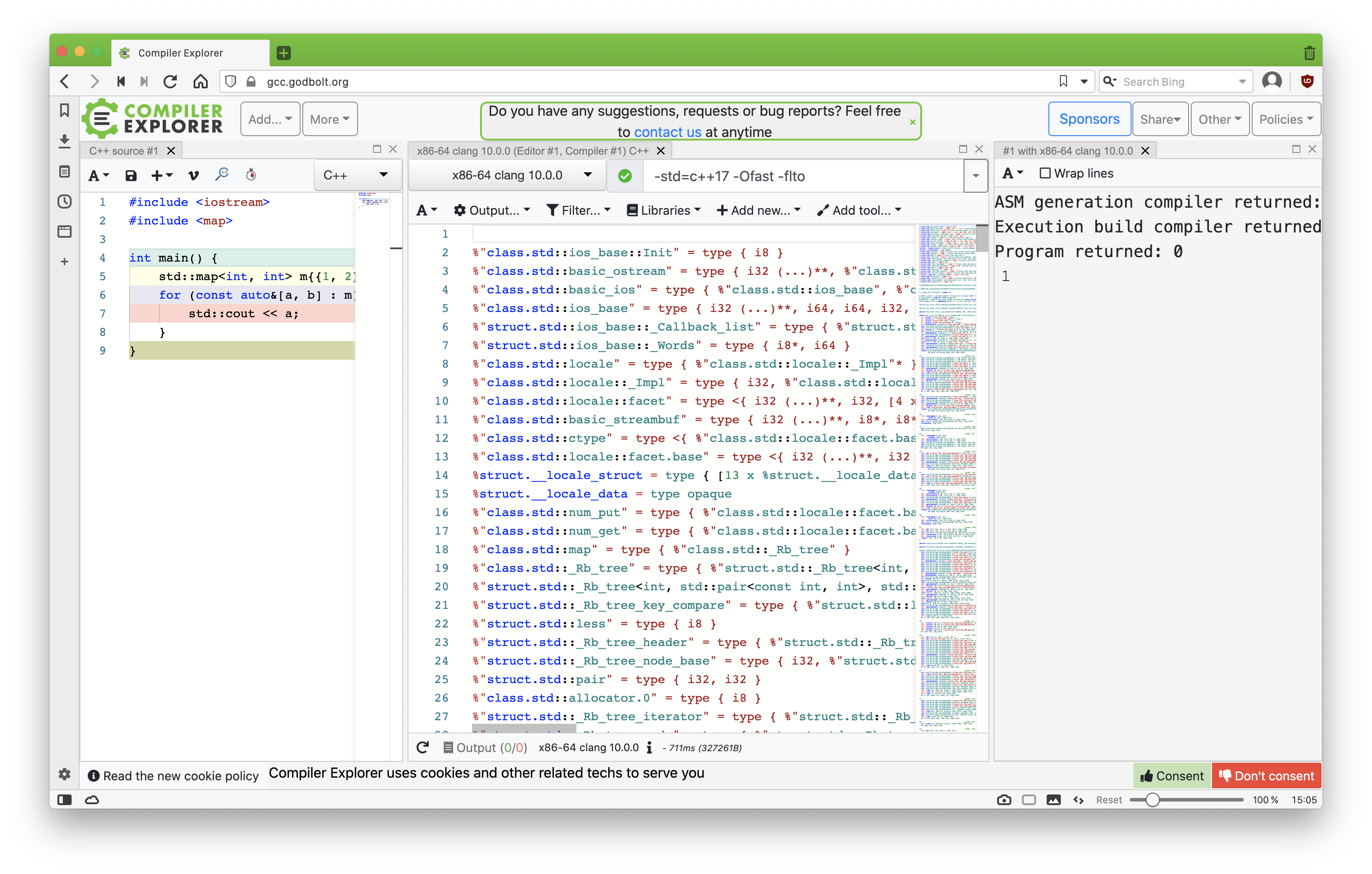1372x874 pixels.
Task: Toggle page tiling in the status bar
Action: pyautogui.click(x=1029, y=800)
